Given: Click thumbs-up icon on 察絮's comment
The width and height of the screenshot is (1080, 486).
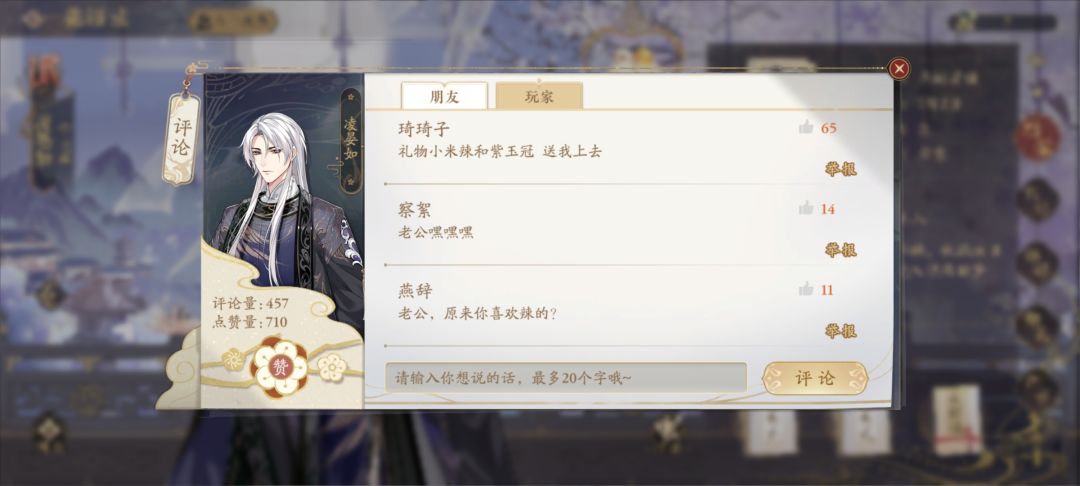Looking at the screenshot, I should tap(806, 209).
